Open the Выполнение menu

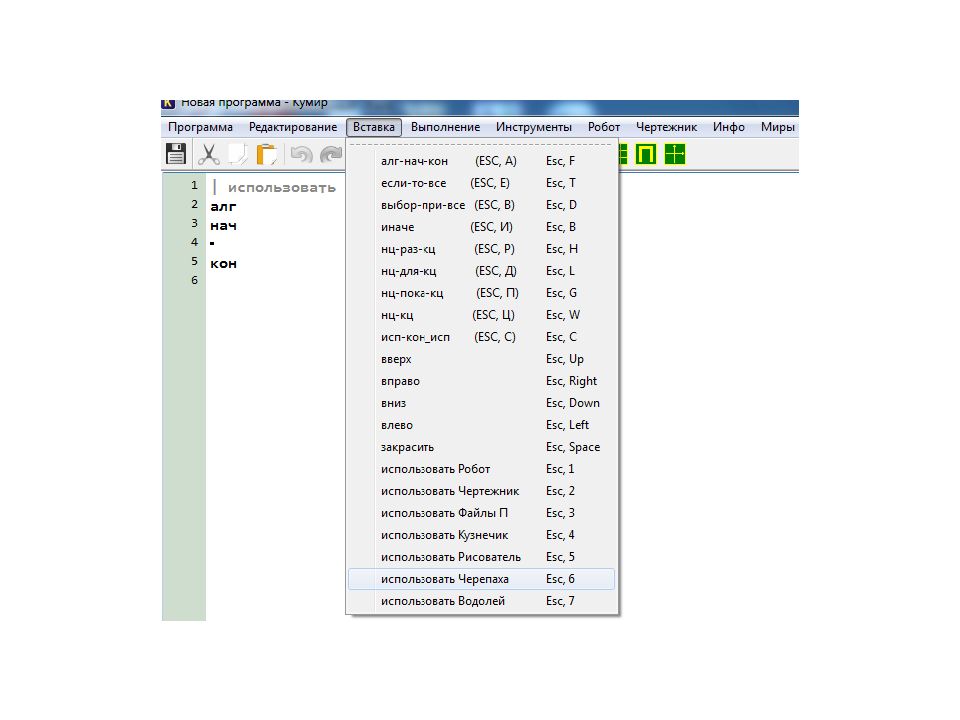click(x=445, y=127)
